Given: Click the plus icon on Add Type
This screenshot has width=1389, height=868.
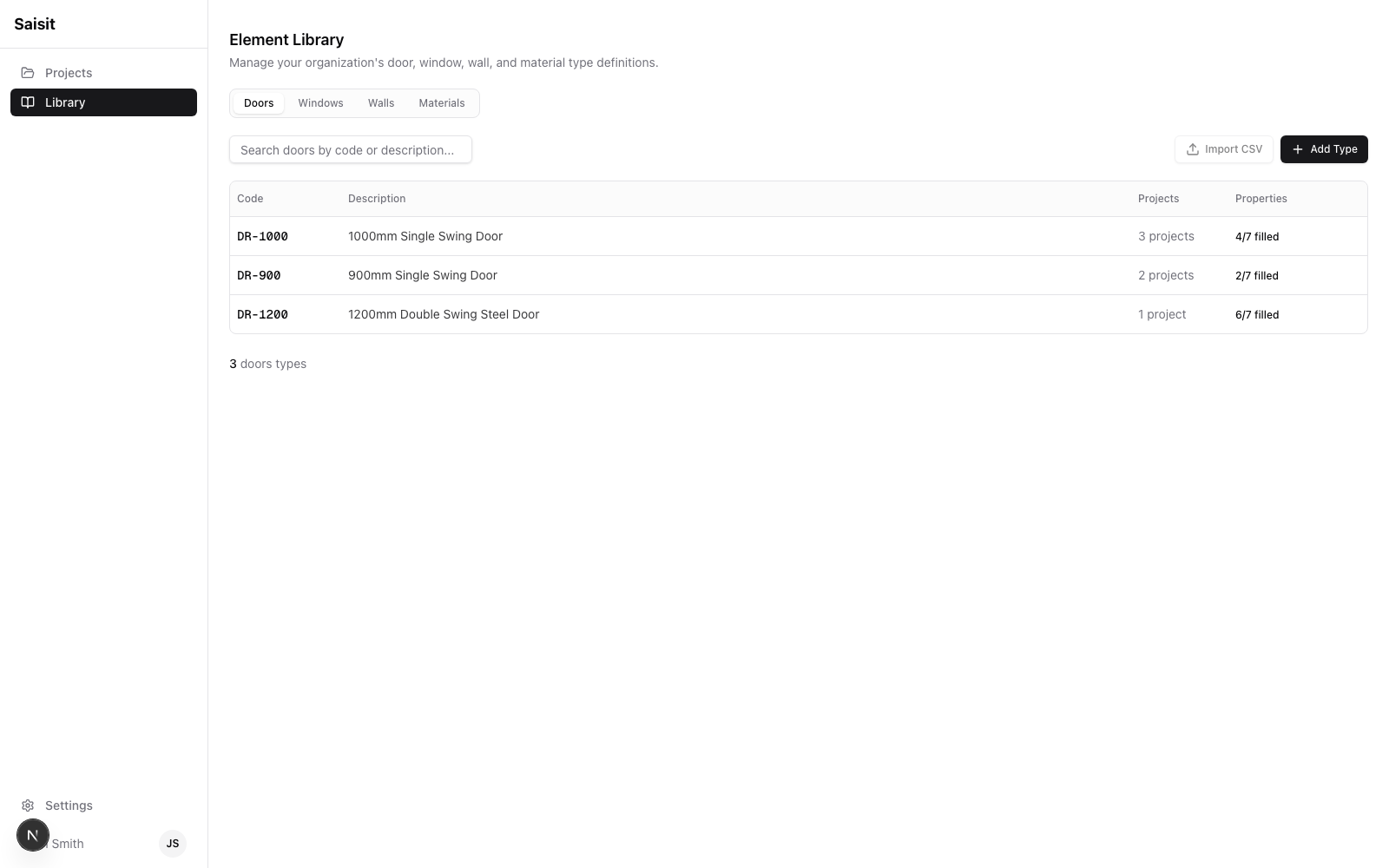Looking at the screenshot, I should [x=1298, y=149].
